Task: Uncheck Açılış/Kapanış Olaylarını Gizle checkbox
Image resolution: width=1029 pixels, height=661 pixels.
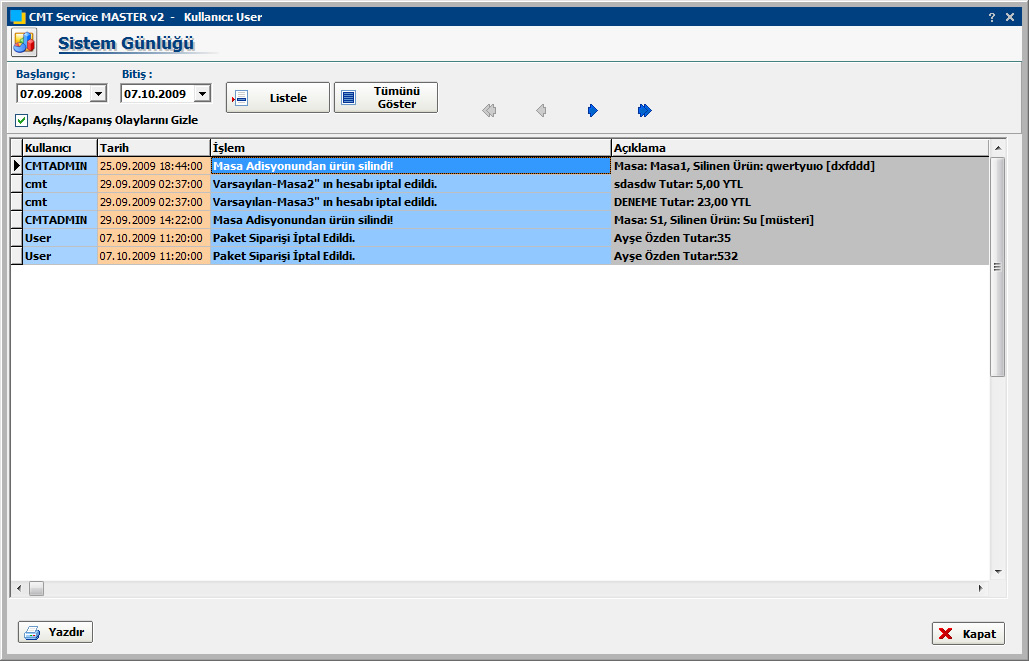Action: [x=22, y=120]
